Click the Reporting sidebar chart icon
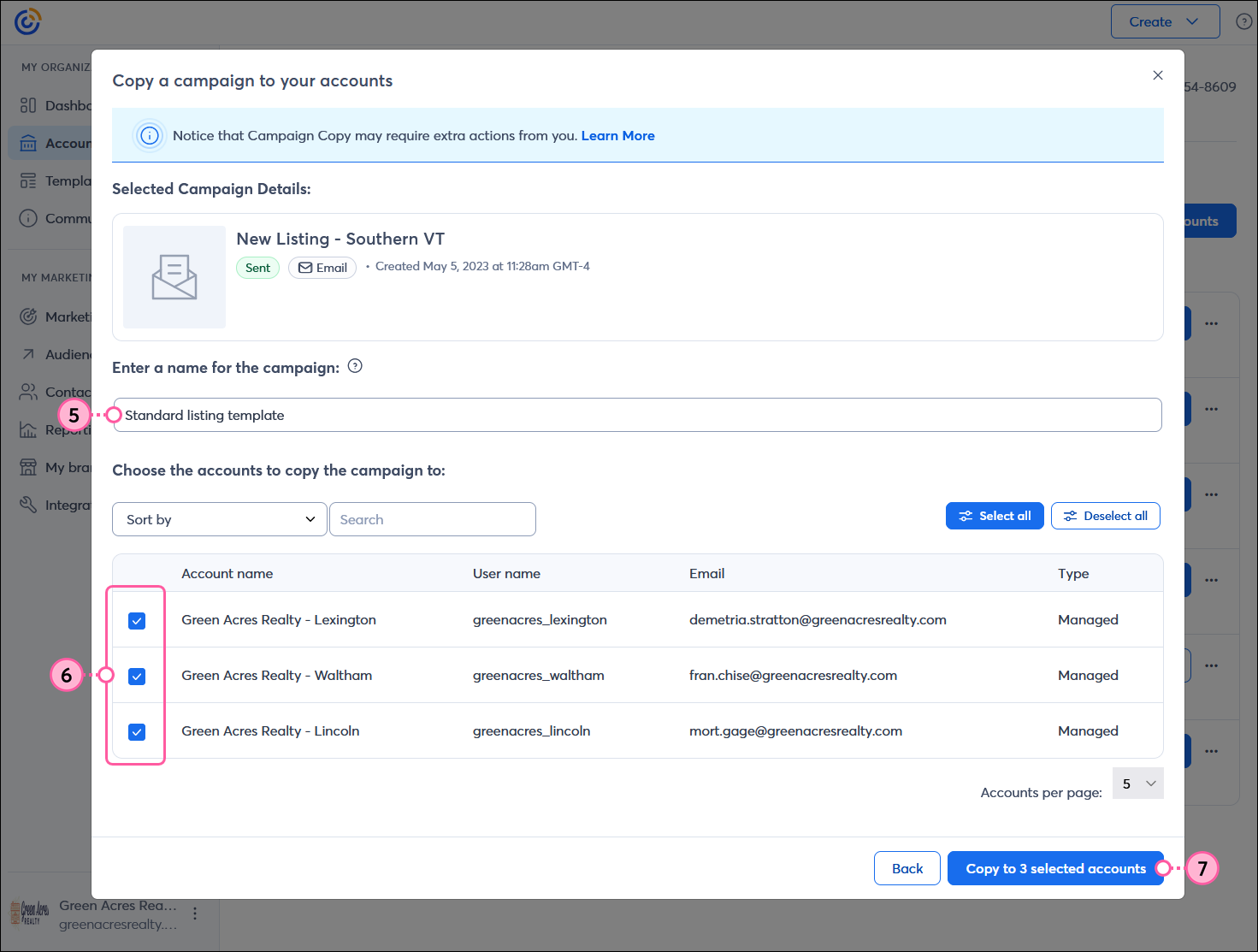 coord(28,429)
